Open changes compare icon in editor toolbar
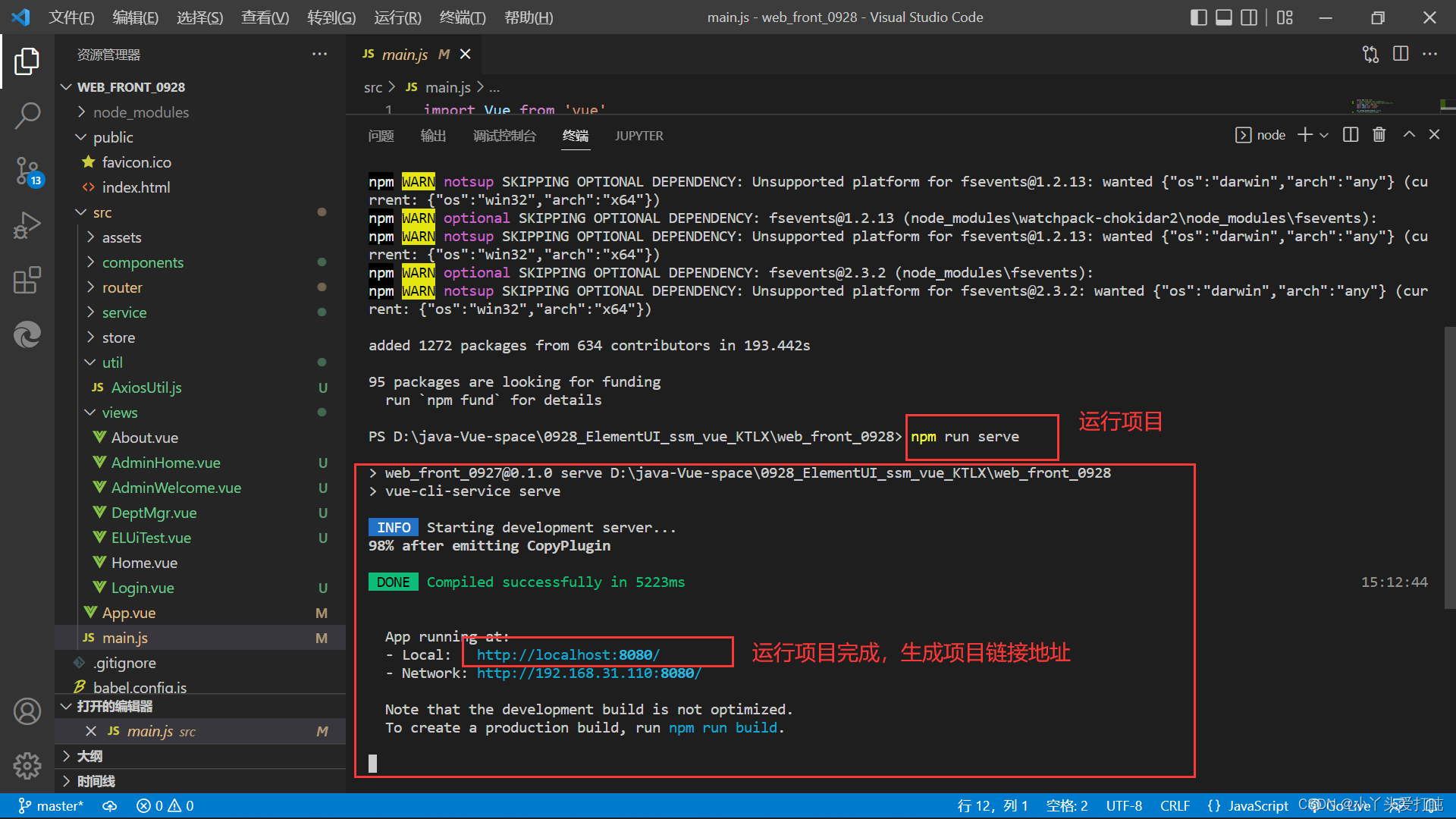1456x819 pixels. coord(1370,55)
